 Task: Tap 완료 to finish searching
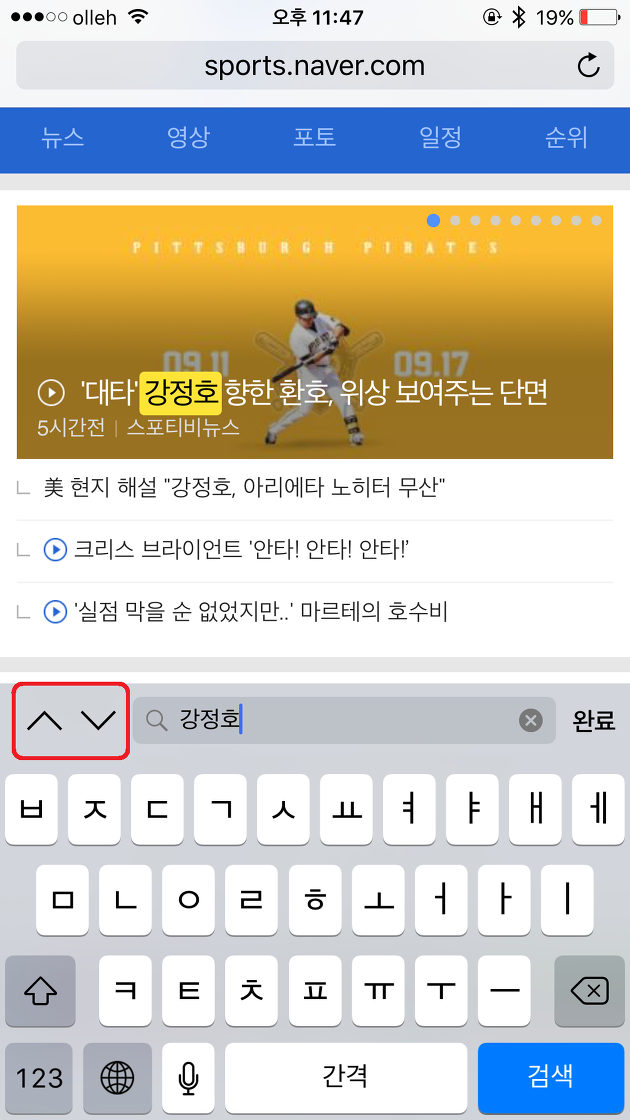point(594,721)
